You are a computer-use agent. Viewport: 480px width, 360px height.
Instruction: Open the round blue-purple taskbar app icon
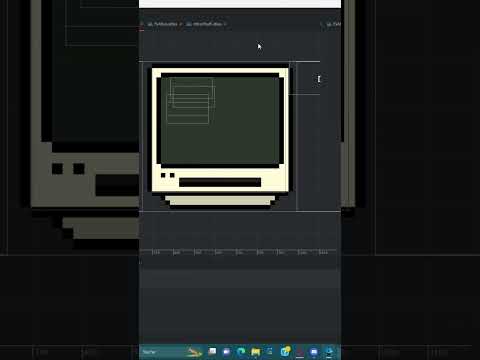[314, 352]
